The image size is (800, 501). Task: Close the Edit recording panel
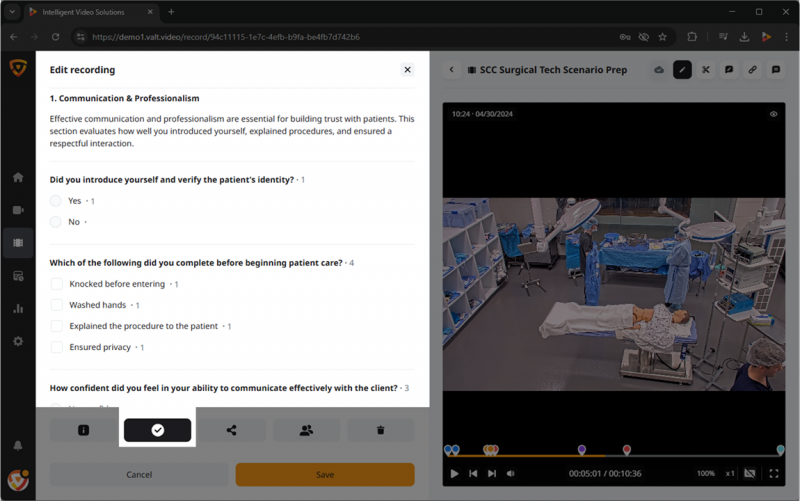(407, 70)
